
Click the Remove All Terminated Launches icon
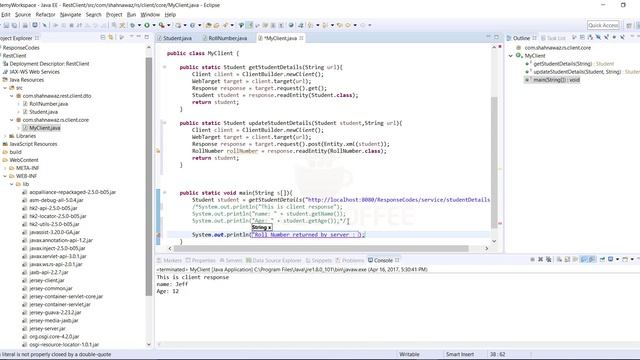[x=549, y=260]
